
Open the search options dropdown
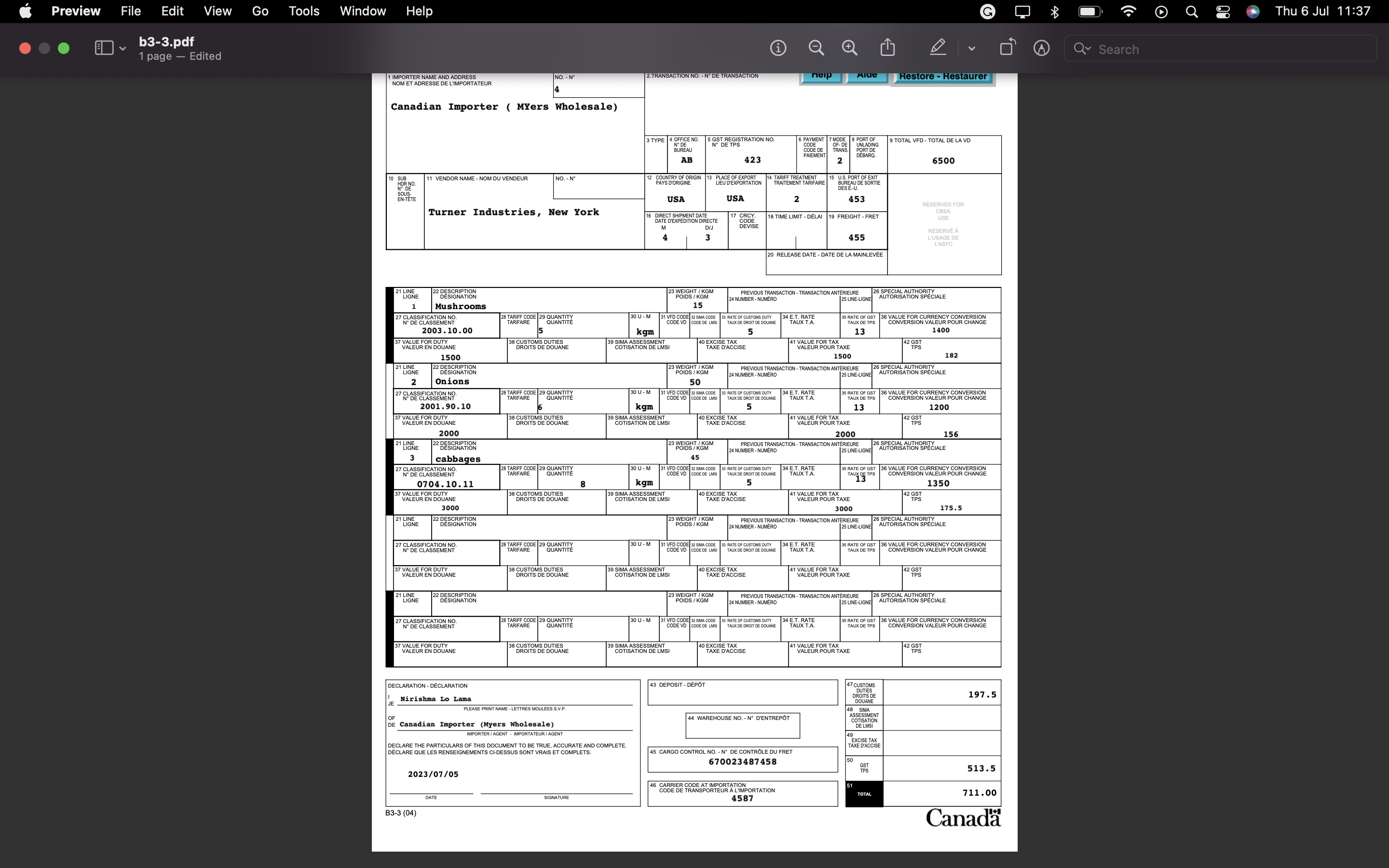(x=1083, y=49)
